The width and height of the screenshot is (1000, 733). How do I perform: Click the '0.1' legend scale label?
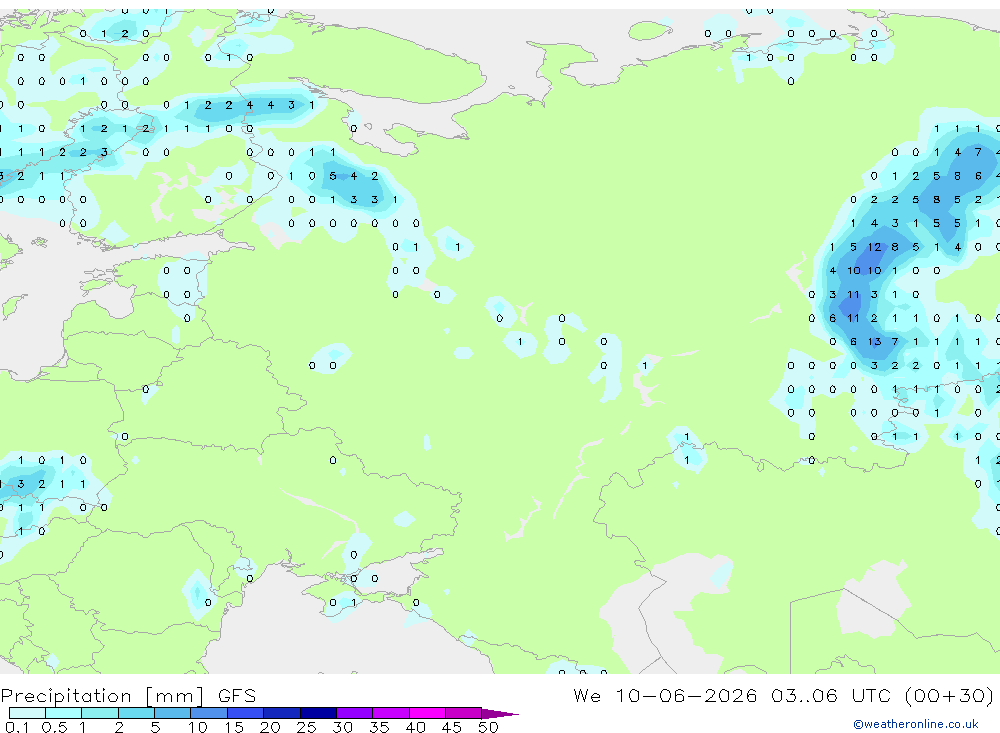pyautogui.click(x=17, y=727)
